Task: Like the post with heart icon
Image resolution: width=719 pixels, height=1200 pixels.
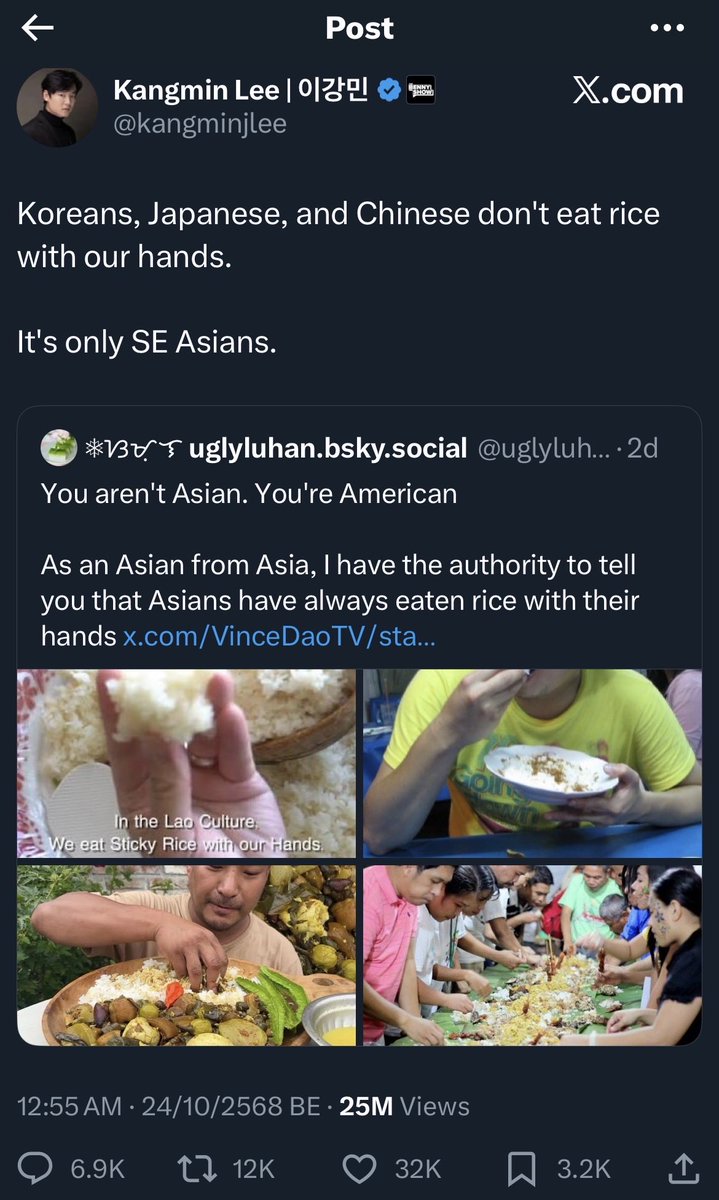Action: (359, 1168)
